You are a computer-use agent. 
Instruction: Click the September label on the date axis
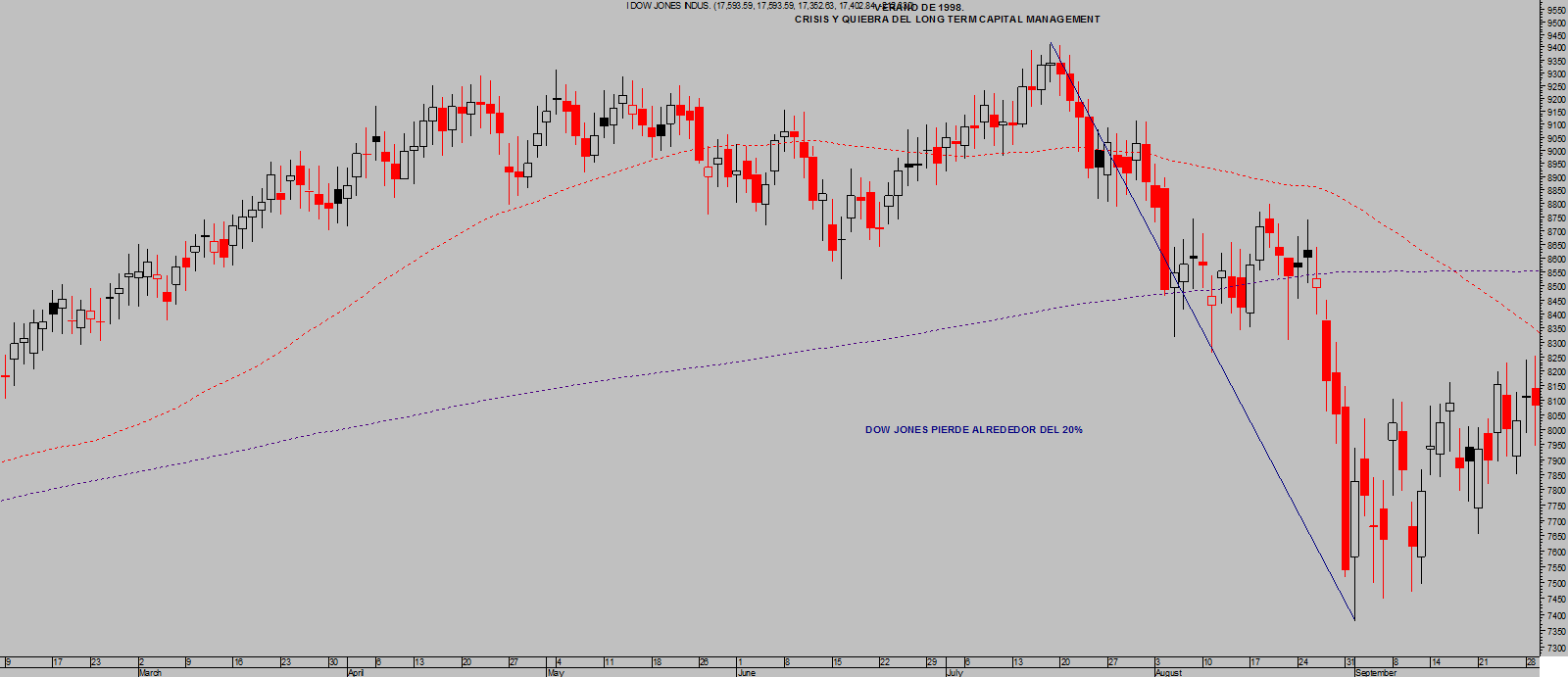pos(1376,673)
